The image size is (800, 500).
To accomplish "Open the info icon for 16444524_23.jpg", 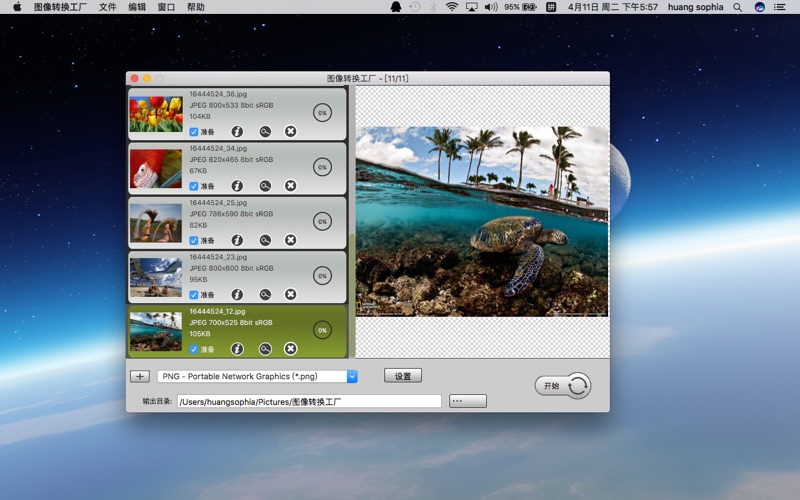I will point(237,295).
